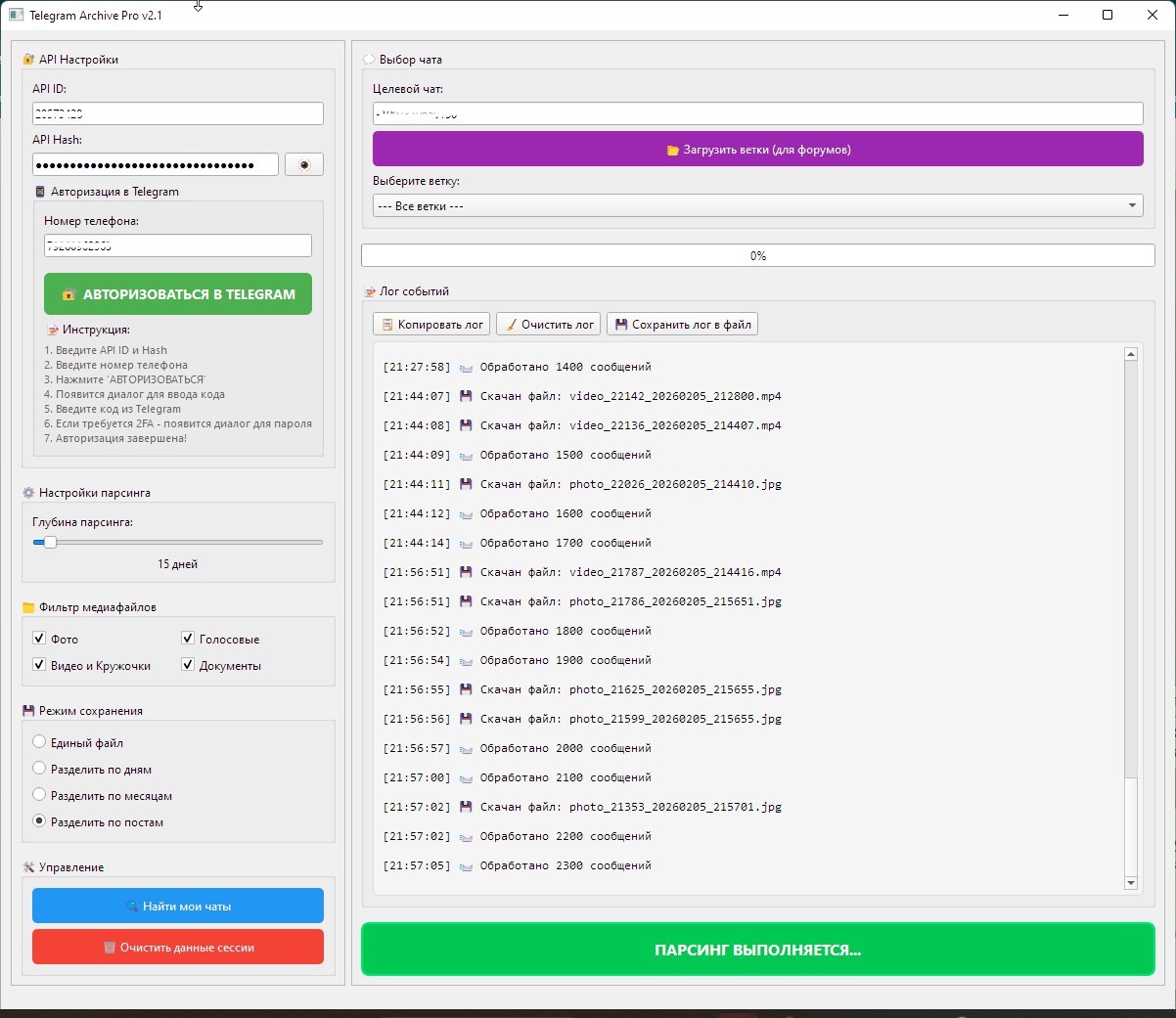Screen dimensions: 1176x1018
Task: Click the clipboard icon for Копировать лог
Action: 387,325
